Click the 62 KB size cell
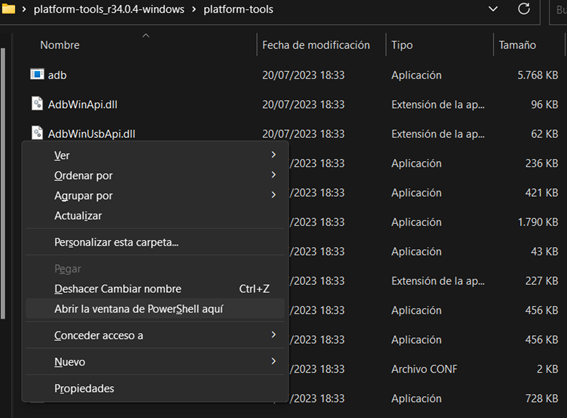567x418 pixels. click(544, 134)
